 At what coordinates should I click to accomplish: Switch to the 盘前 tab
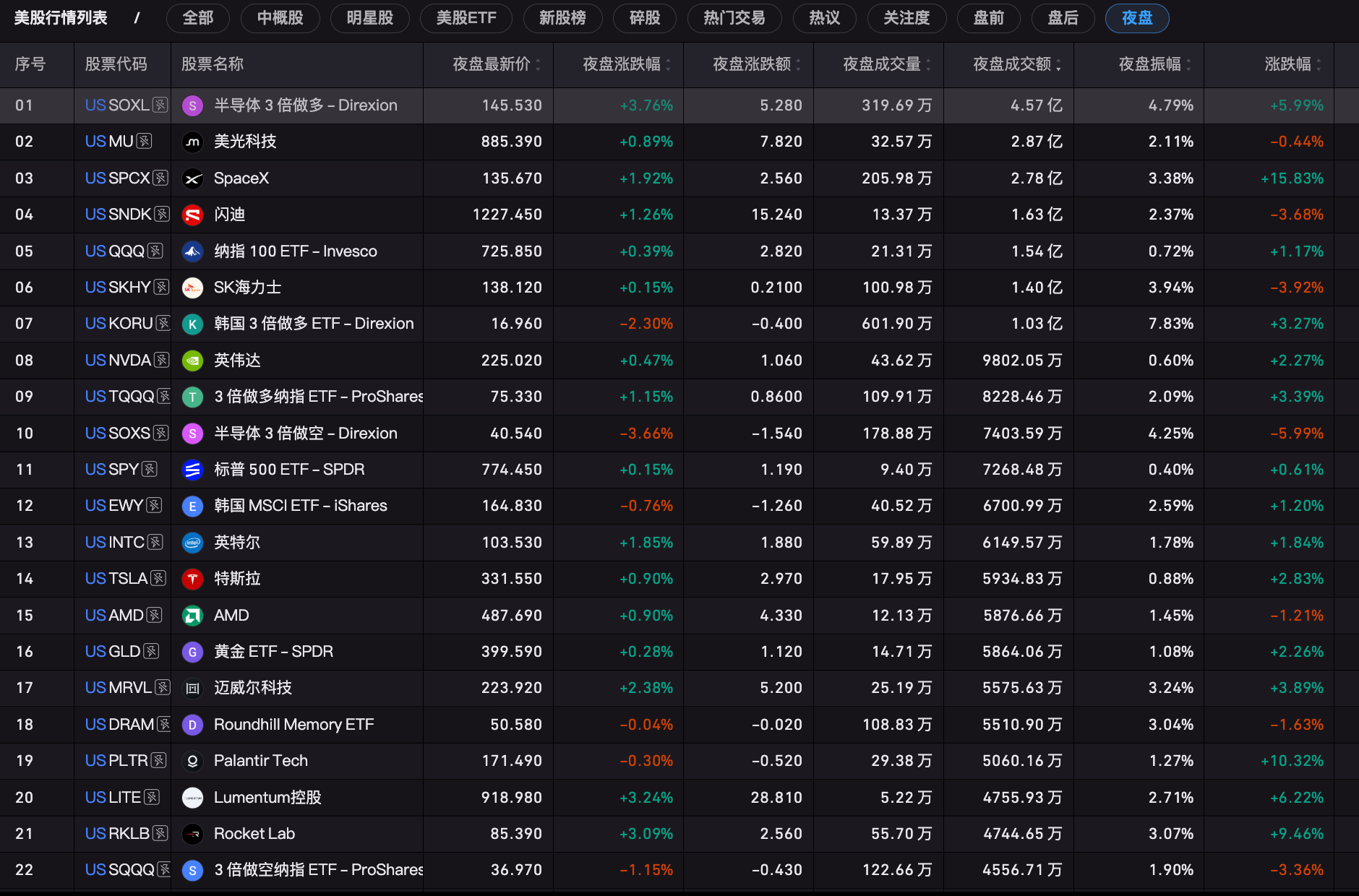point(988,18)
